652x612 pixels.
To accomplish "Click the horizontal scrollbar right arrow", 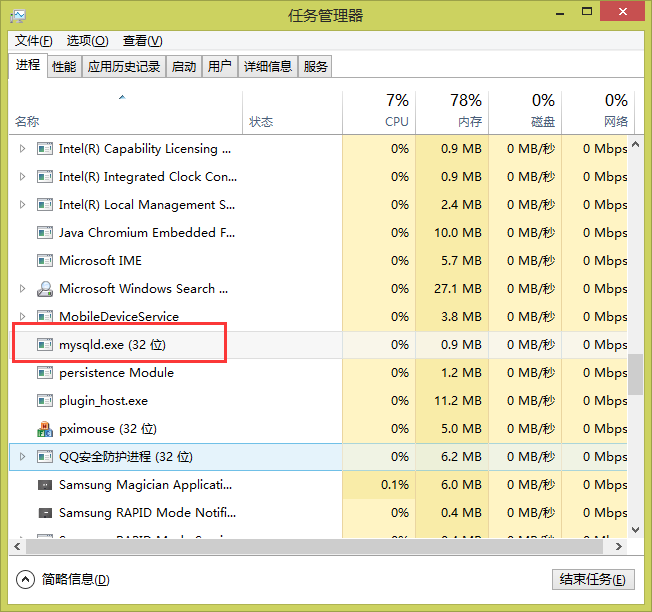I will tap(619, 546).
